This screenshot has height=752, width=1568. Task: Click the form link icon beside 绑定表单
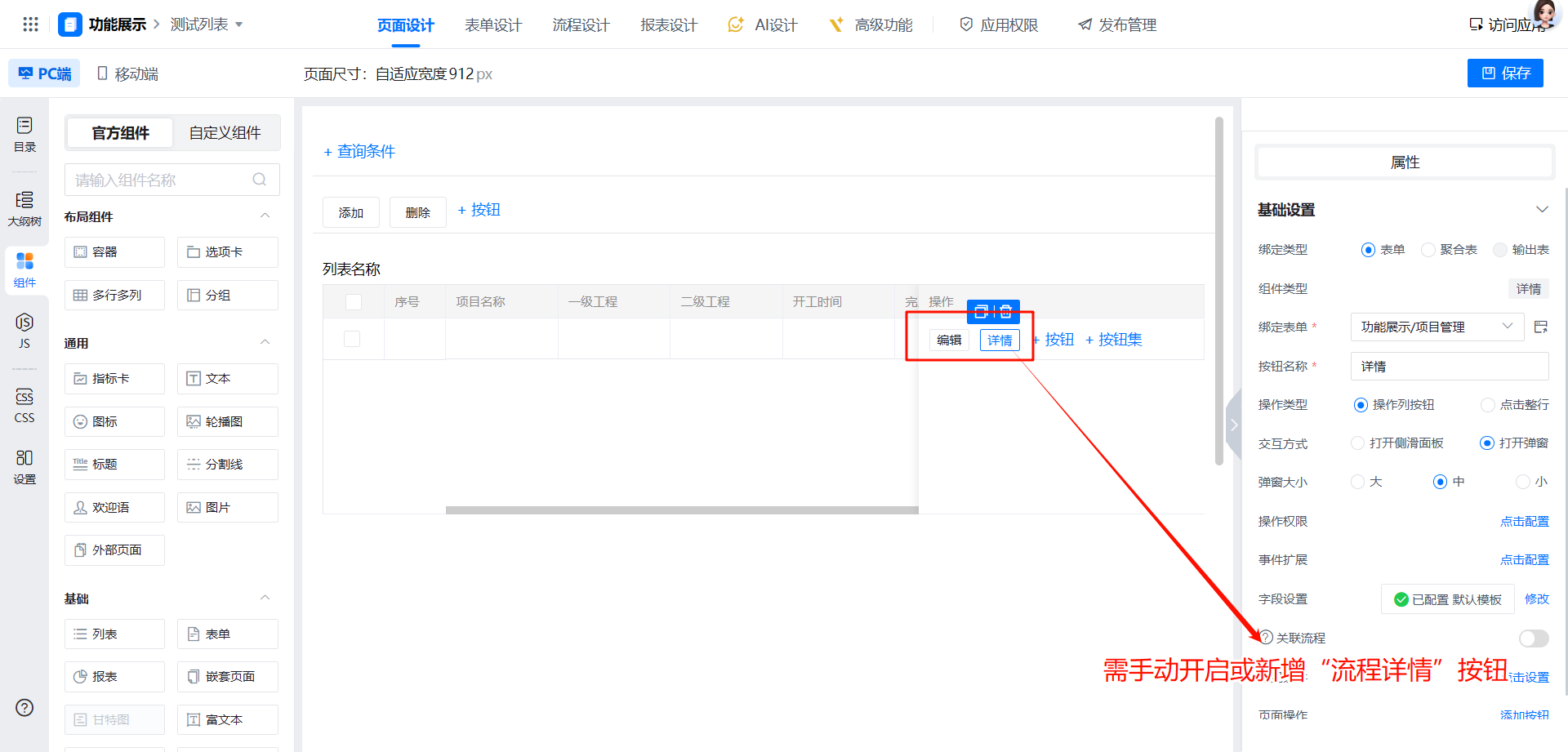point(1540,327)
